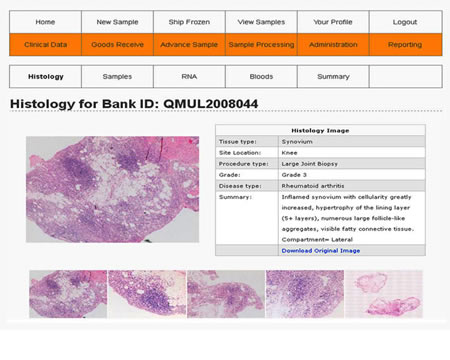Open the Administration menu

[x=333, y=44]
